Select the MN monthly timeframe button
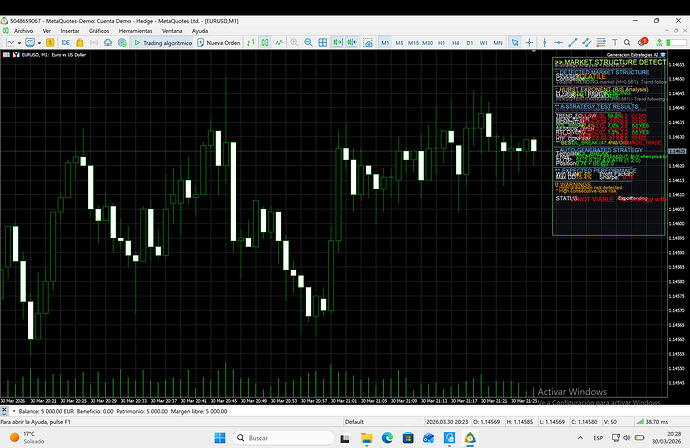690x448 pixels. [498, 43]
